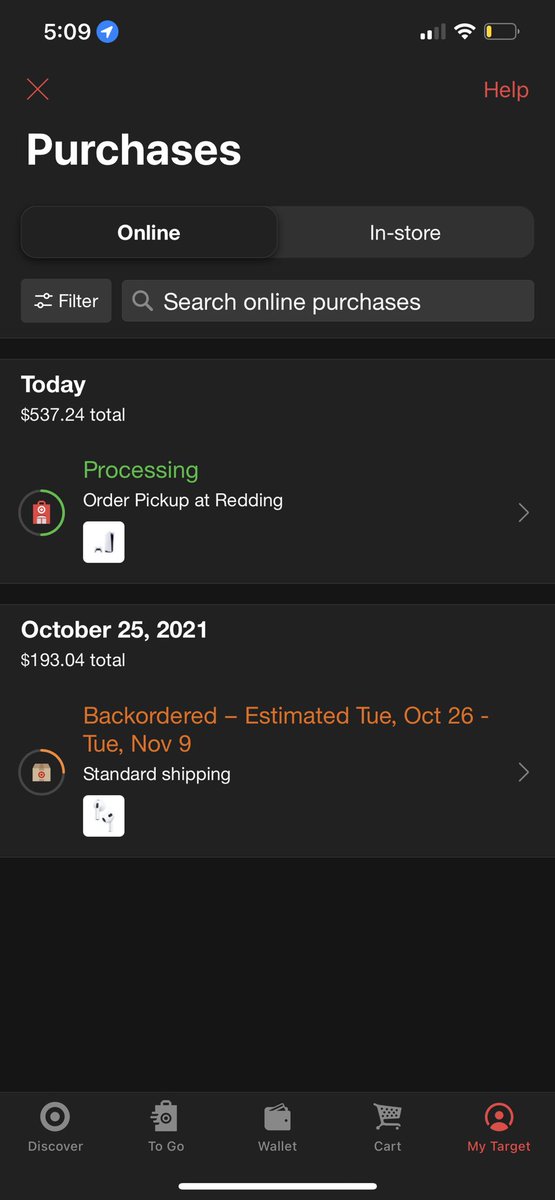Expand the Processing order with its chevron
The height and width of the screenshot is (1200, 555).
tap(523, 513)
